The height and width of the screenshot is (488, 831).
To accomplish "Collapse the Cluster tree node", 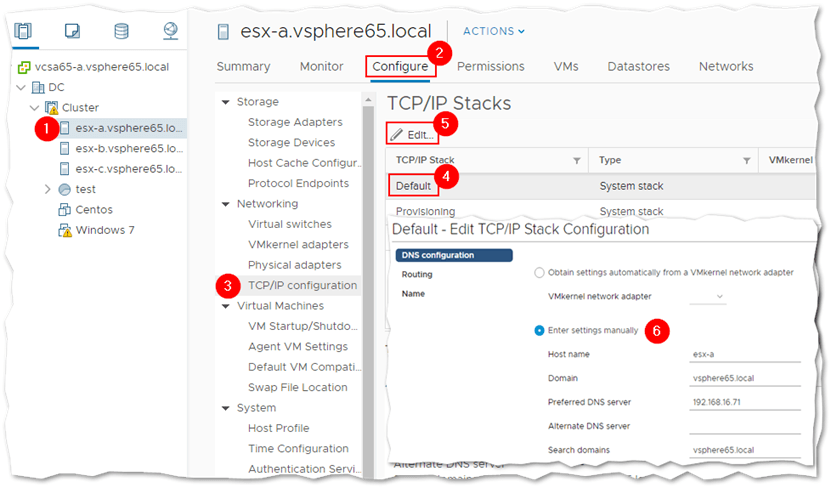I will pos(34,108).
